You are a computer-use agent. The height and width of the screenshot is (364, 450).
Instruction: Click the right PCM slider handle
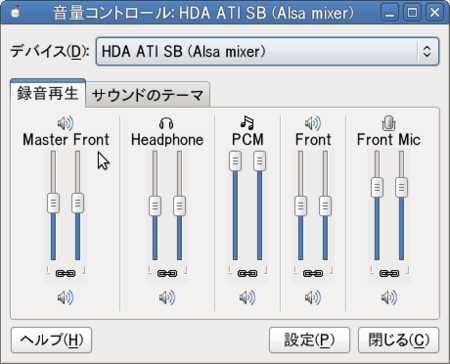pos(260,161)
